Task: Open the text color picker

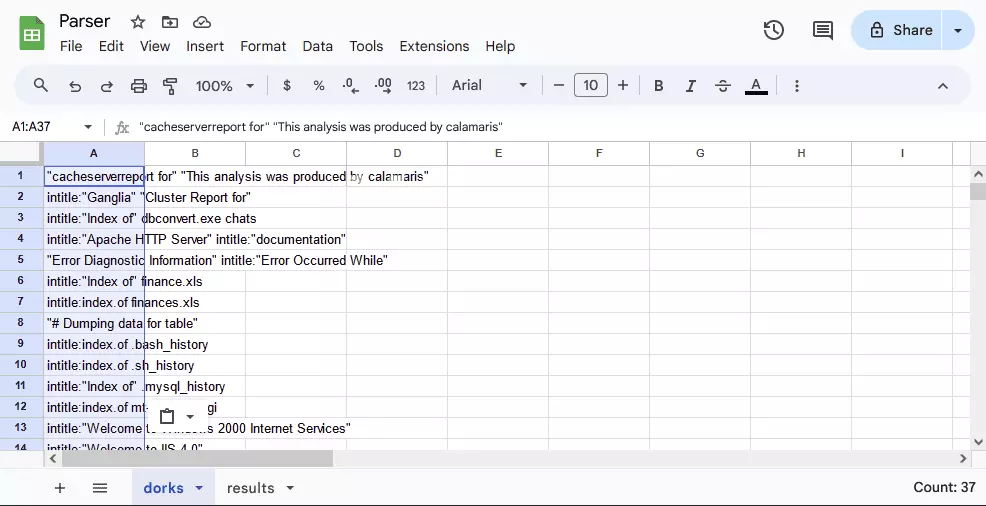Action: [x=756, y=85]
